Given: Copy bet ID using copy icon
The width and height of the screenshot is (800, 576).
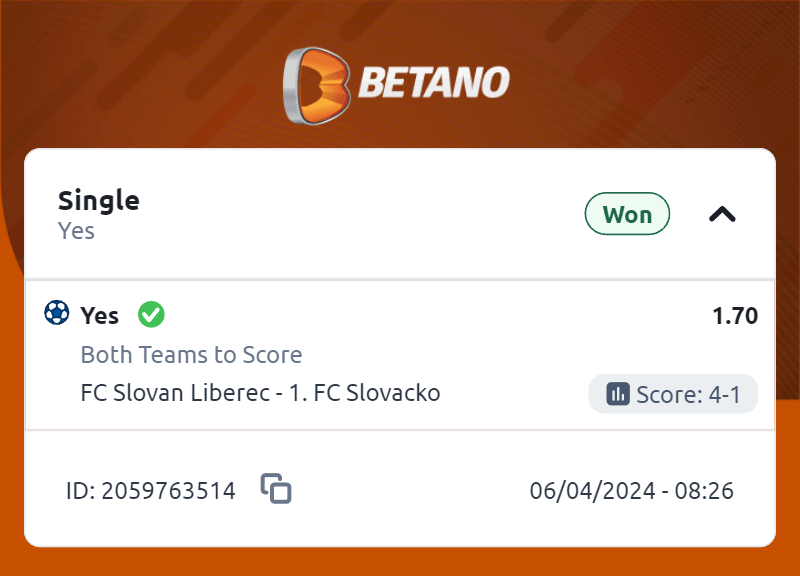Looking at the screenshot, I should point(276,488).
